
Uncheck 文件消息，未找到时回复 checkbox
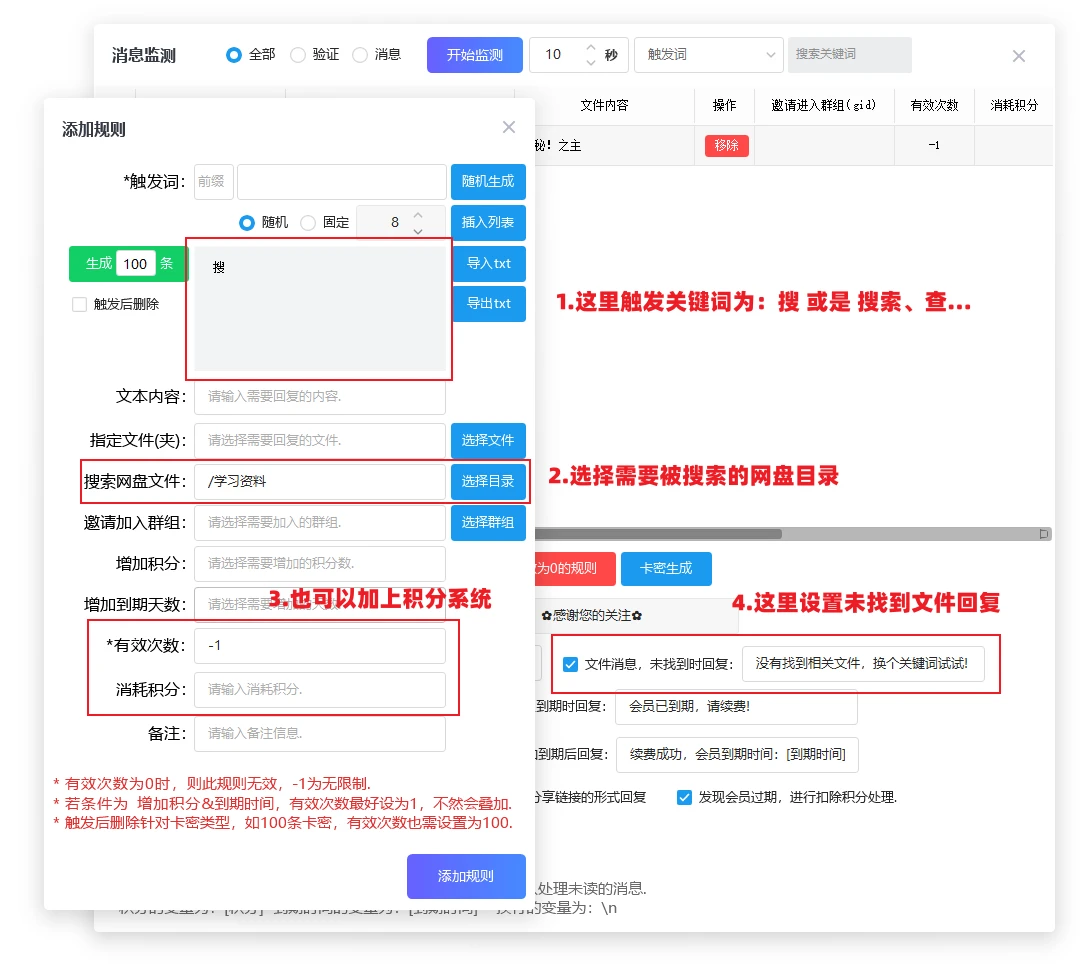[571, 663]
